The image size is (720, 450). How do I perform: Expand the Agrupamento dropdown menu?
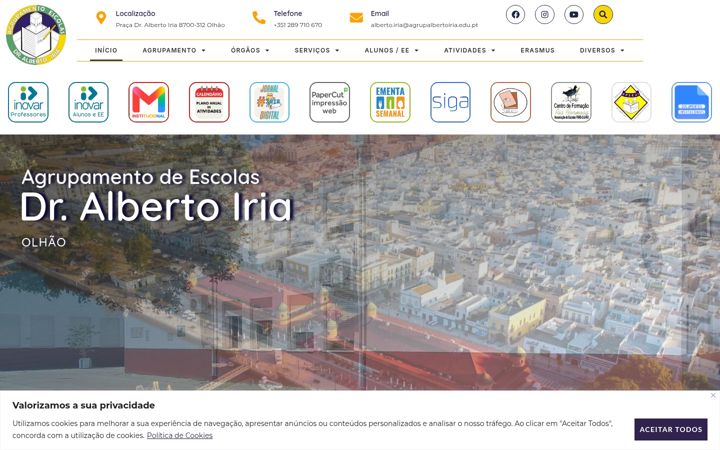click(x=174, y=50)
